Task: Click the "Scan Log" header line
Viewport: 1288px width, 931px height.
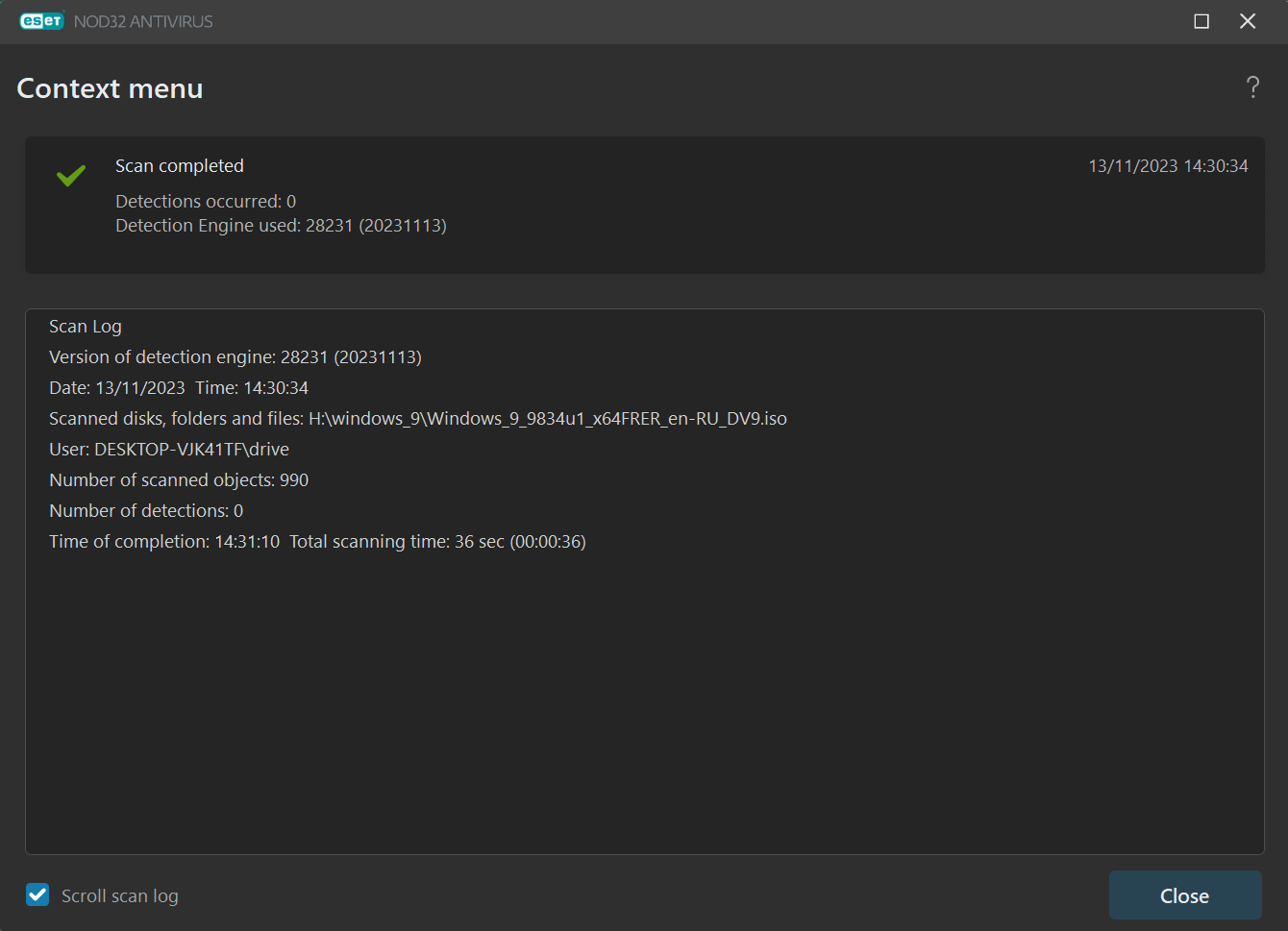Action: pyautogui.click(x=86, y=327)
